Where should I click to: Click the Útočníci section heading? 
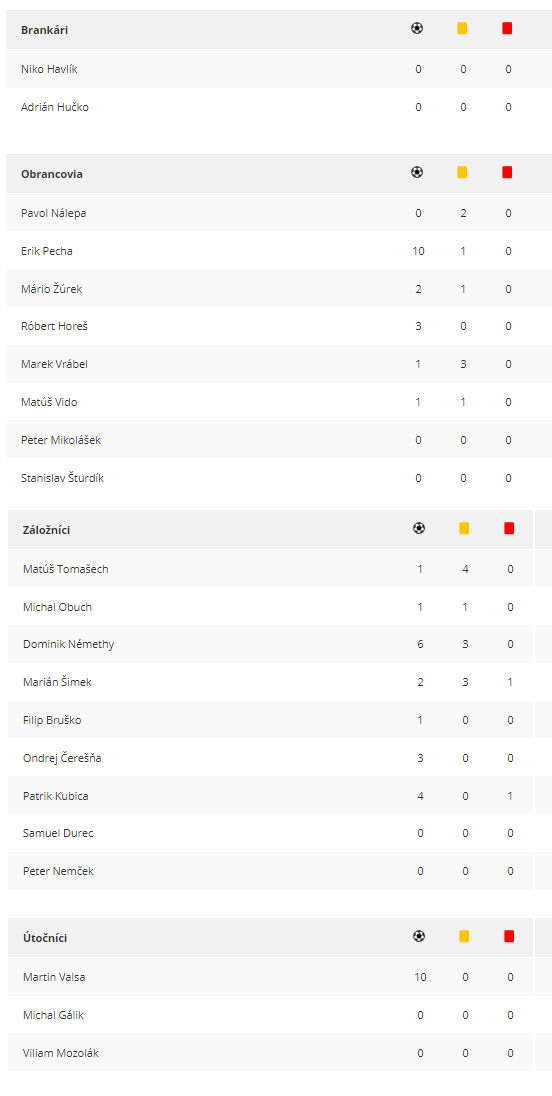[x=45, y=938]
